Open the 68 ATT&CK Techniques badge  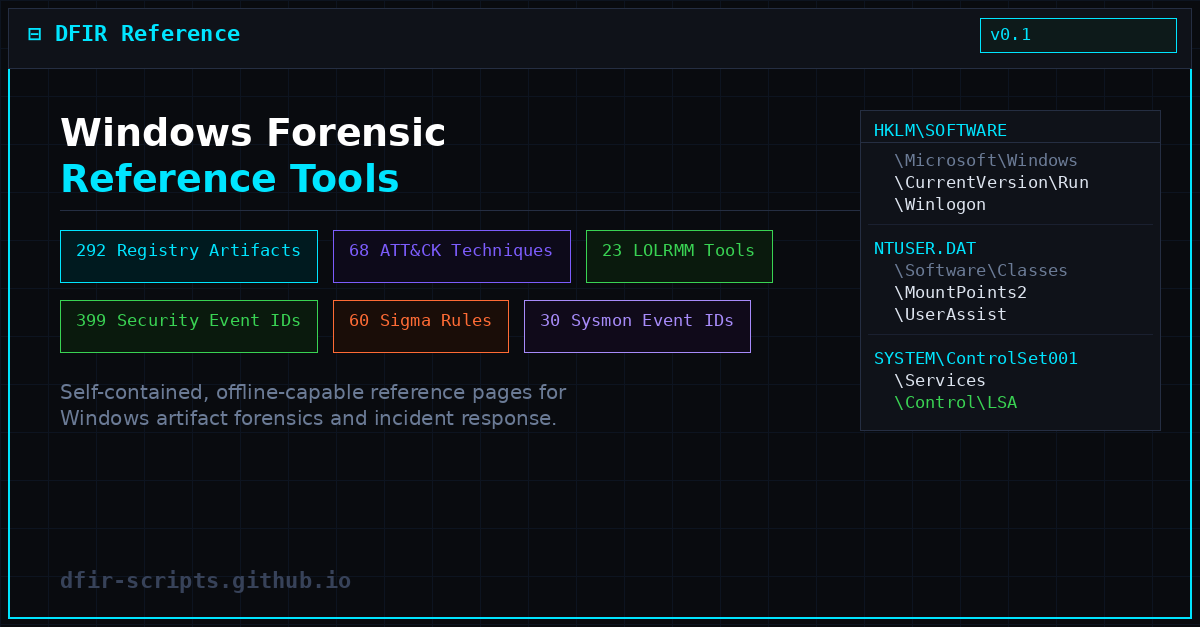451,256
